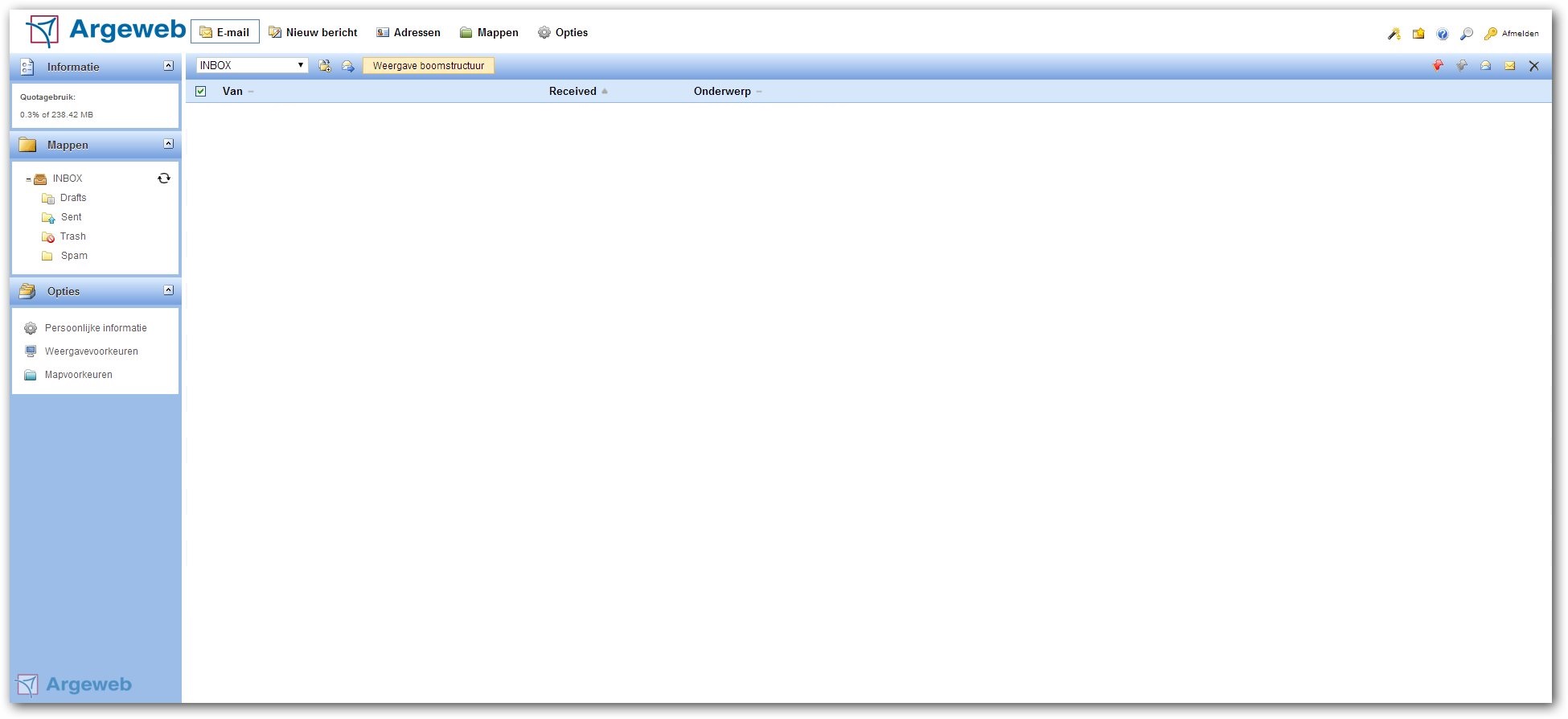Delete messages with the X icon
Viewport: 1568px width, 719px height.
[x=1534, y=66]
